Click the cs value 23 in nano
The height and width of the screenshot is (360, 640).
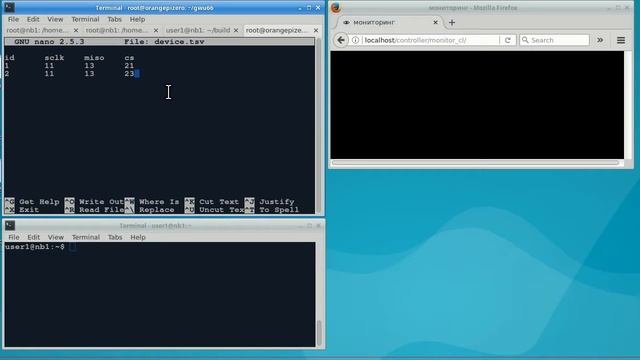(x=129, y=74)
